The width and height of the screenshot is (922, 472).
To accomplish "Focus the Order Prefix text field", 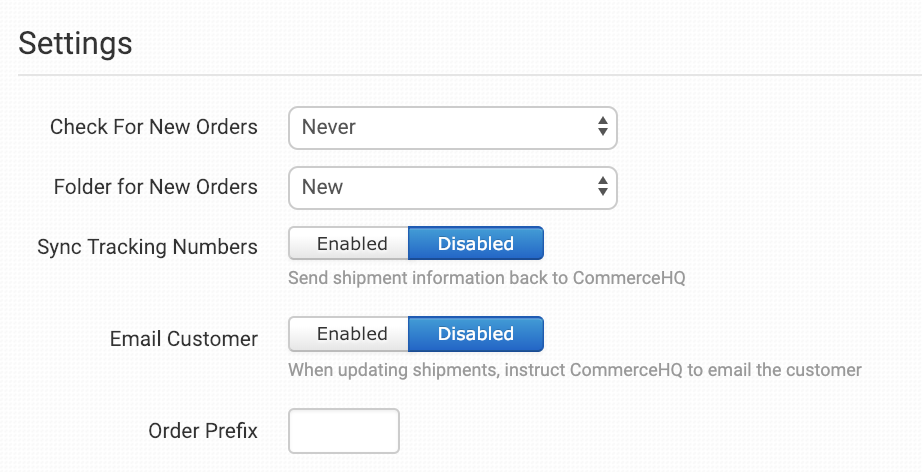I will [344, 431].
